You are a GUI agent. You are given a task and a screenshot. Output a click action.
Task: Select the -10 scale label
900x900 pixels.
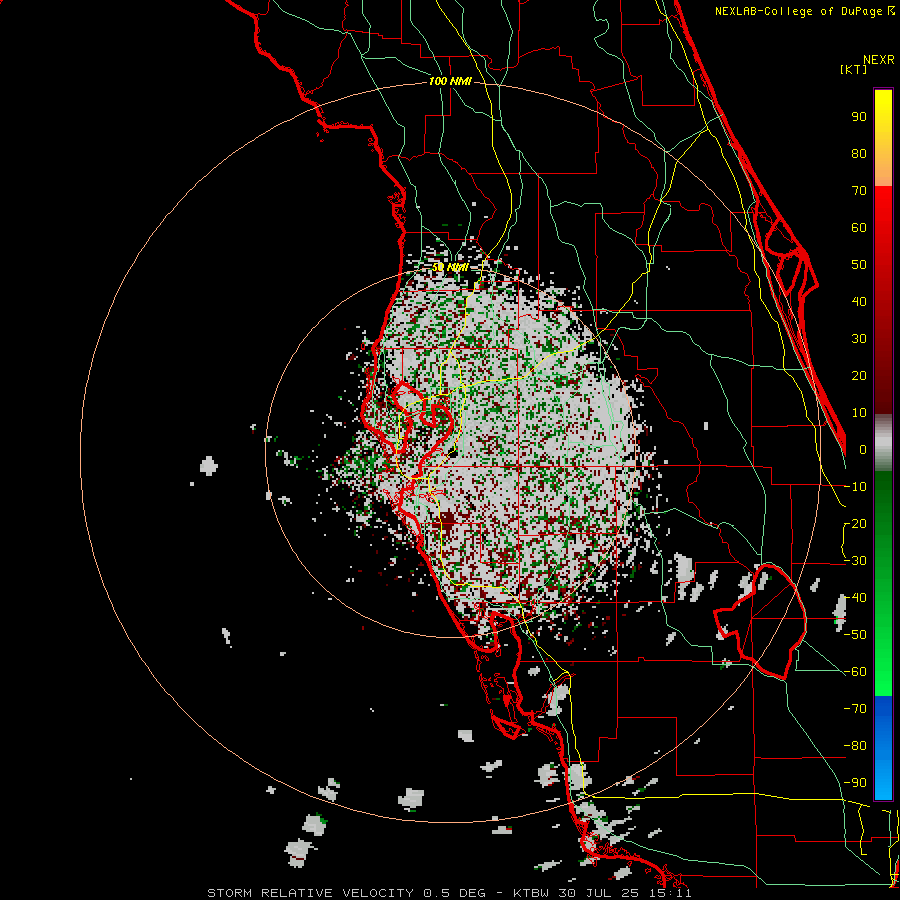coord(855,487)
